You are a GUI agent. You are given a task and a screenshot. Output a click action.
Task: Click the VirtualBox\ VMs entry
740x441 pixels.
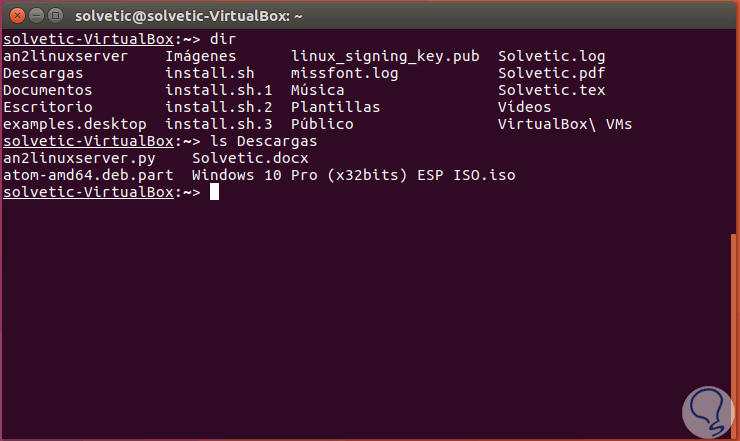pyautogui.click(x=564, y=124)
